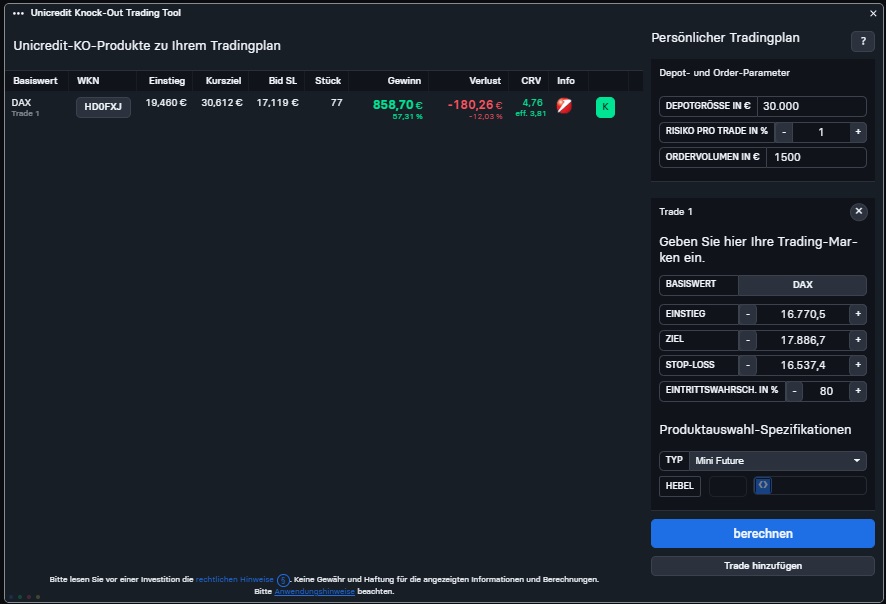This screenshot has height=604, width=886.
Task: Click the Stück value 77
Action: [x=337, y=102]
